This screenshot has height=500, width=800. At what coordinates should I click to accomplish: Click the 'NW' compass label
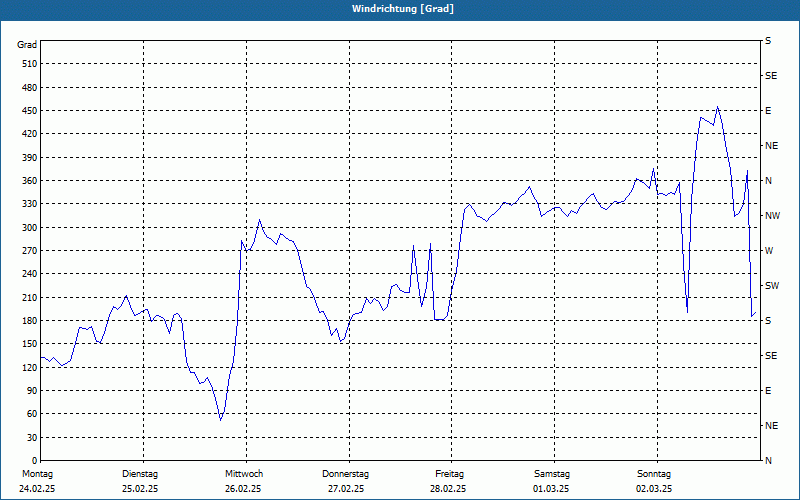[x=772, y=216]
